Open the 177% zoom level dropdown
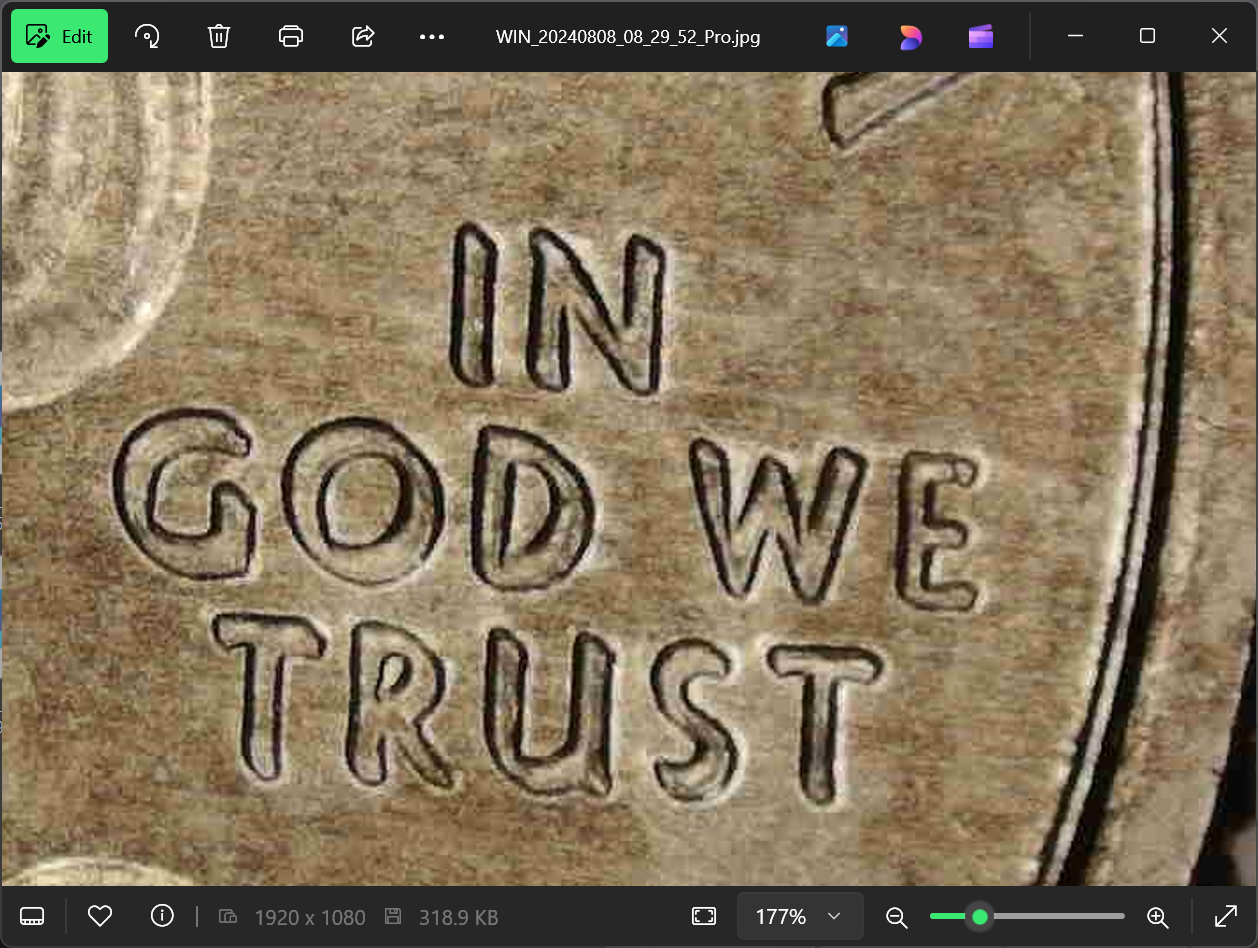The height and width of the screenshot is (948, 1258). [x=800, y=916]
